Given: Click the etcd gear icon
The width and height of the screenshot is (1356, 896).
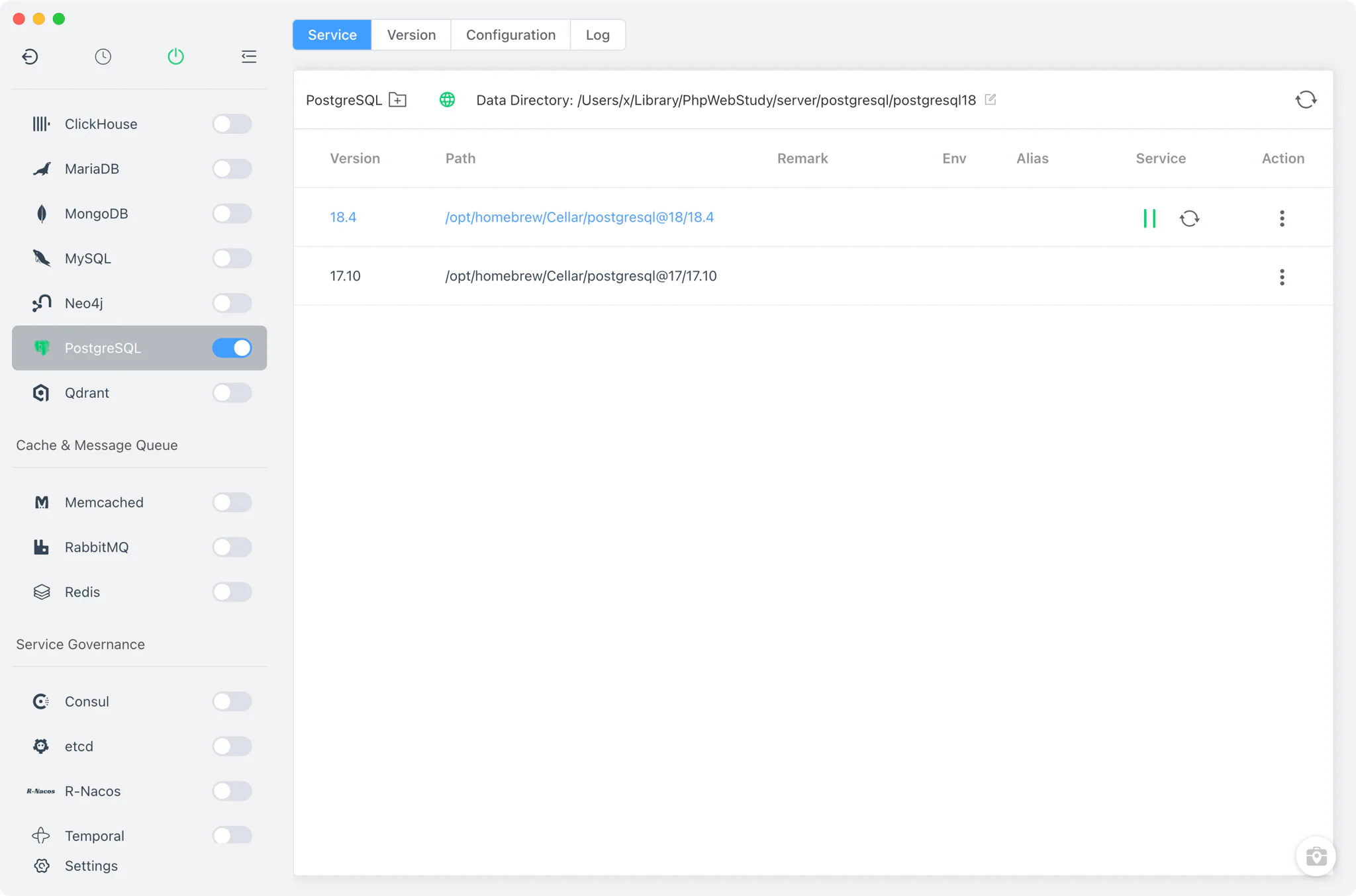Looking at the screenshot, I should click(x=41, y=746).
